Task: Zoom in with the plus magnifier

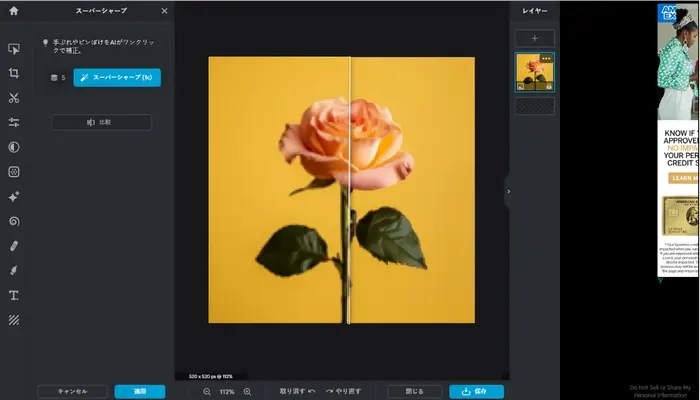Action: 247,392
